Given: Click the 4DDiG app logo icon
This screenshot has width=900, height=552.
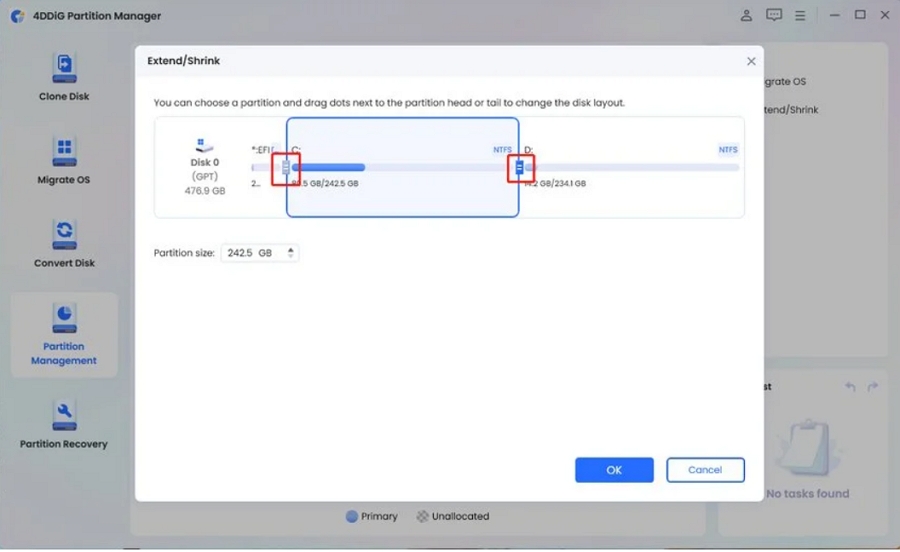Looking at the screenshot, I should [18, 16].
